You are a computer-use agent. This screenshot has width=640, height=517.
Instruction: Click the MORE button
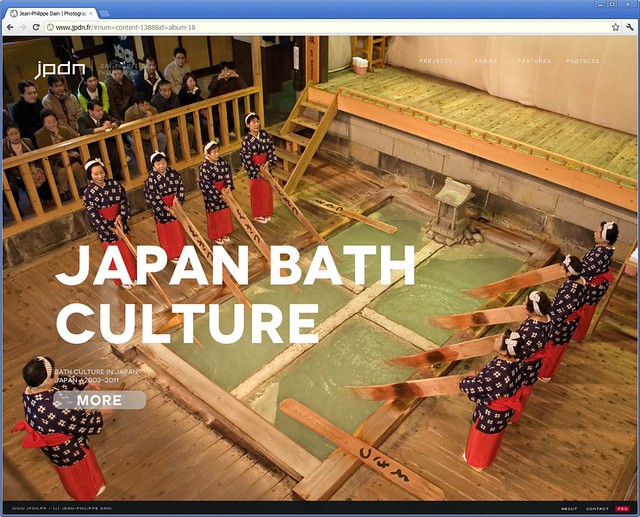(100, 400)
